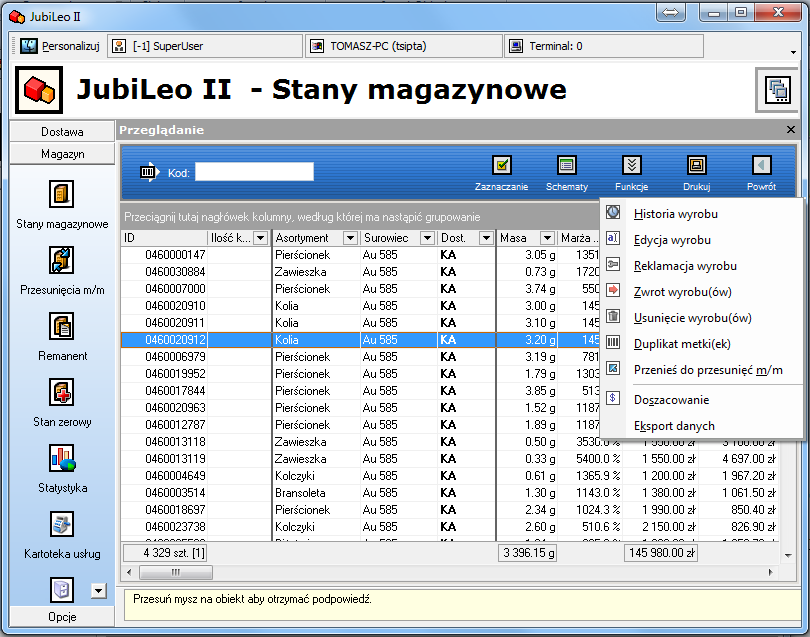Viewport: 810px width, 637px height.
Task: Open Stan zerowy sidebar icon
Action: [61, 392]
